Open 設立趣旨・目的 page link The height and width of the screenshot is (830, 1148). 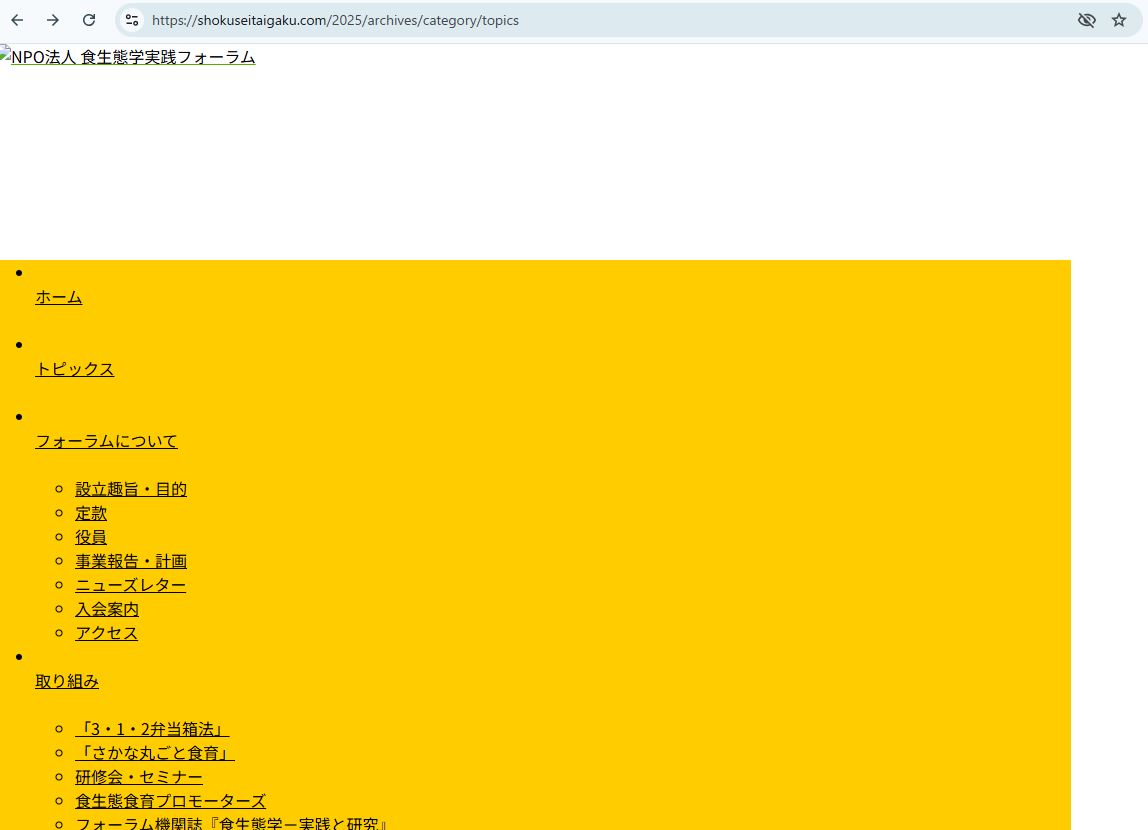(131, 489)
